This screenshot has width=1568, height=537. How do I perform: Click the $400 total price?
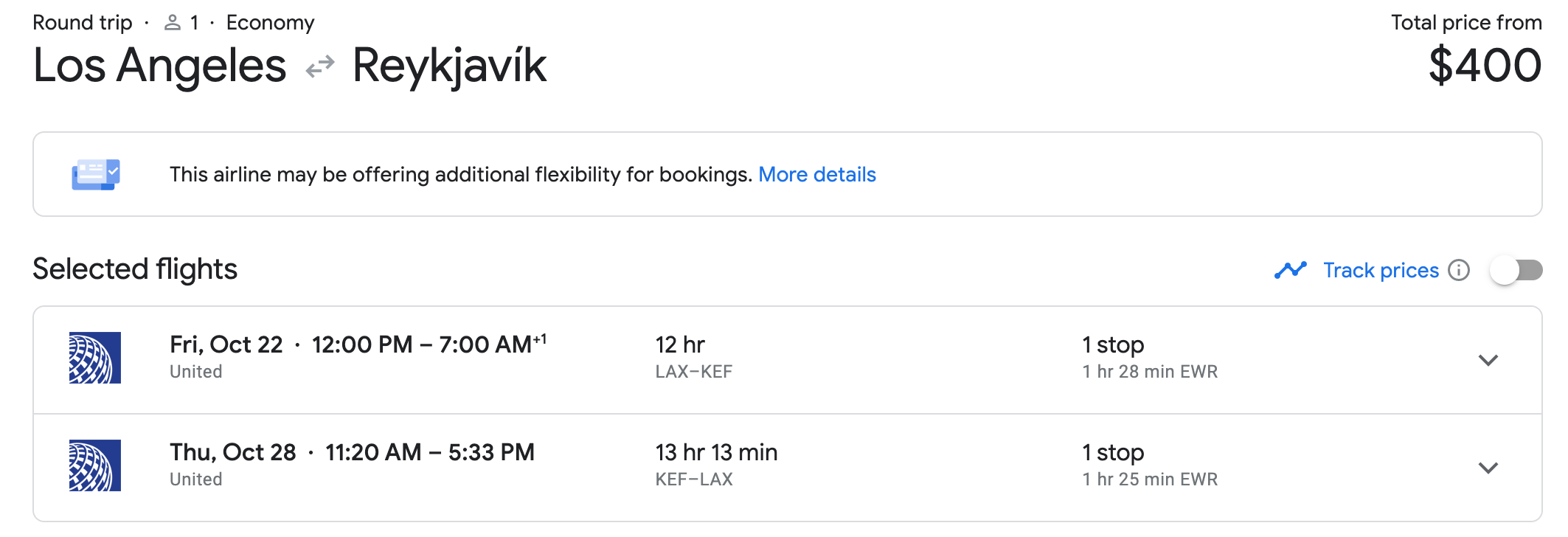(x=1484, y=66)
